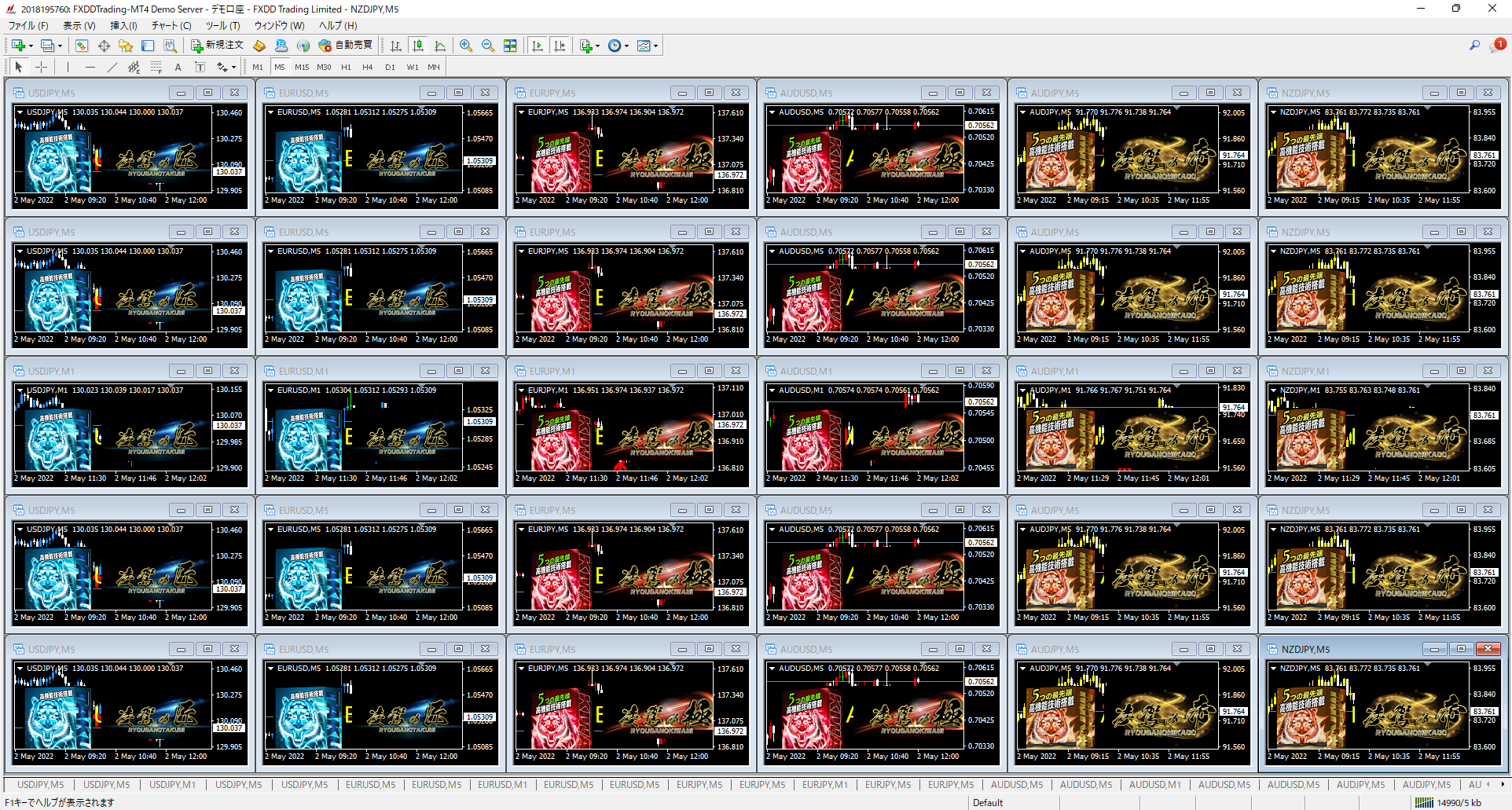The width and height of the screenshot is (1512, 810).
Task: Select the Fibonacci retracement tool
Action: point(156,67)
